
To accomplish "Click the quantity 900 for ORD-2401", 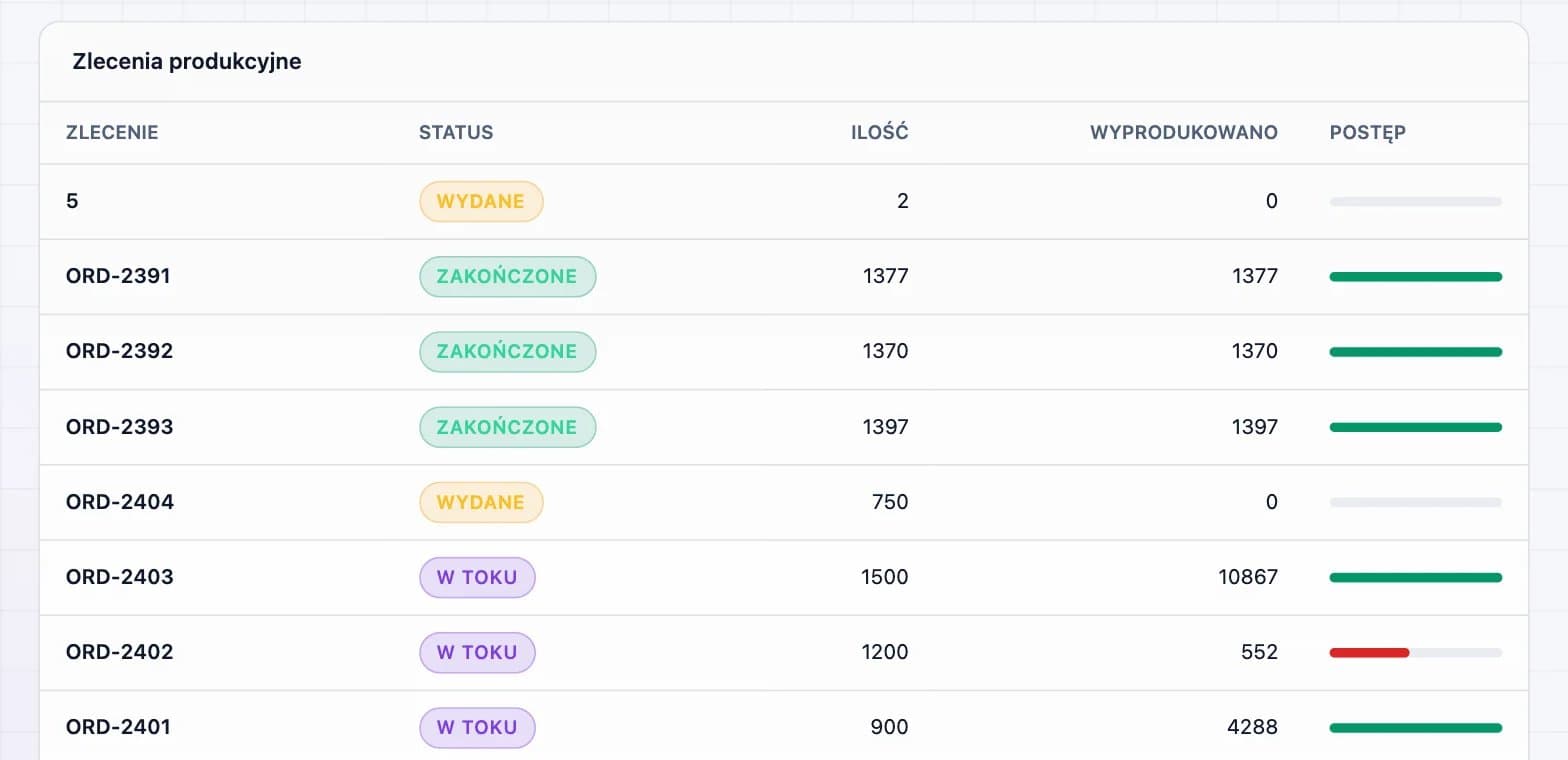I will pos(890,727).
